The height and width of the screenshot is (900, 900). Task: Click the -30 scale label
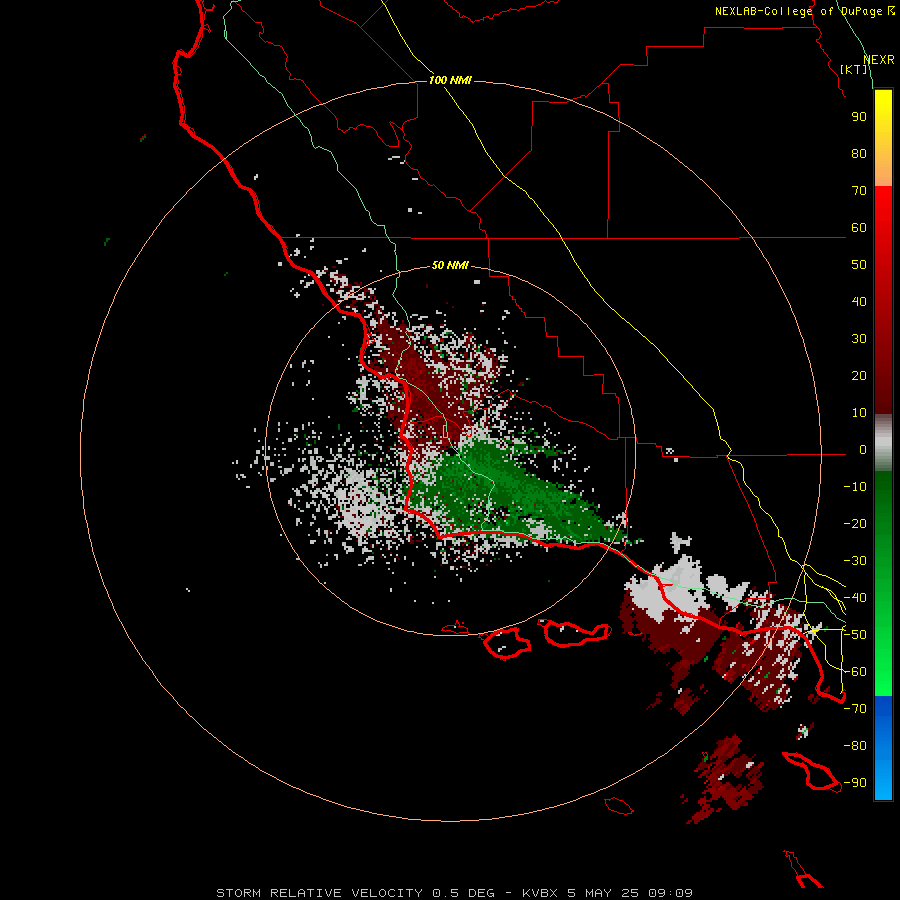pos(855,561)
